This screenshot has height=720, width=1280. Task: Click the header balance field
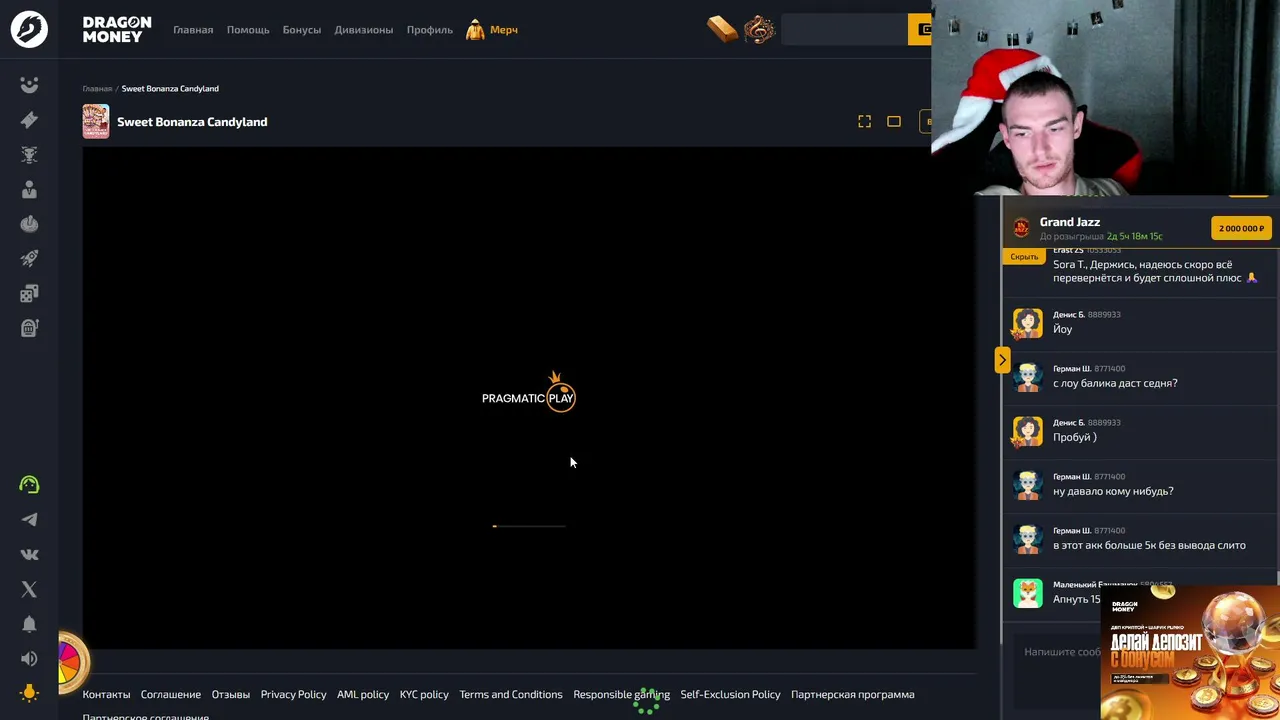click(x=844, y=29)
